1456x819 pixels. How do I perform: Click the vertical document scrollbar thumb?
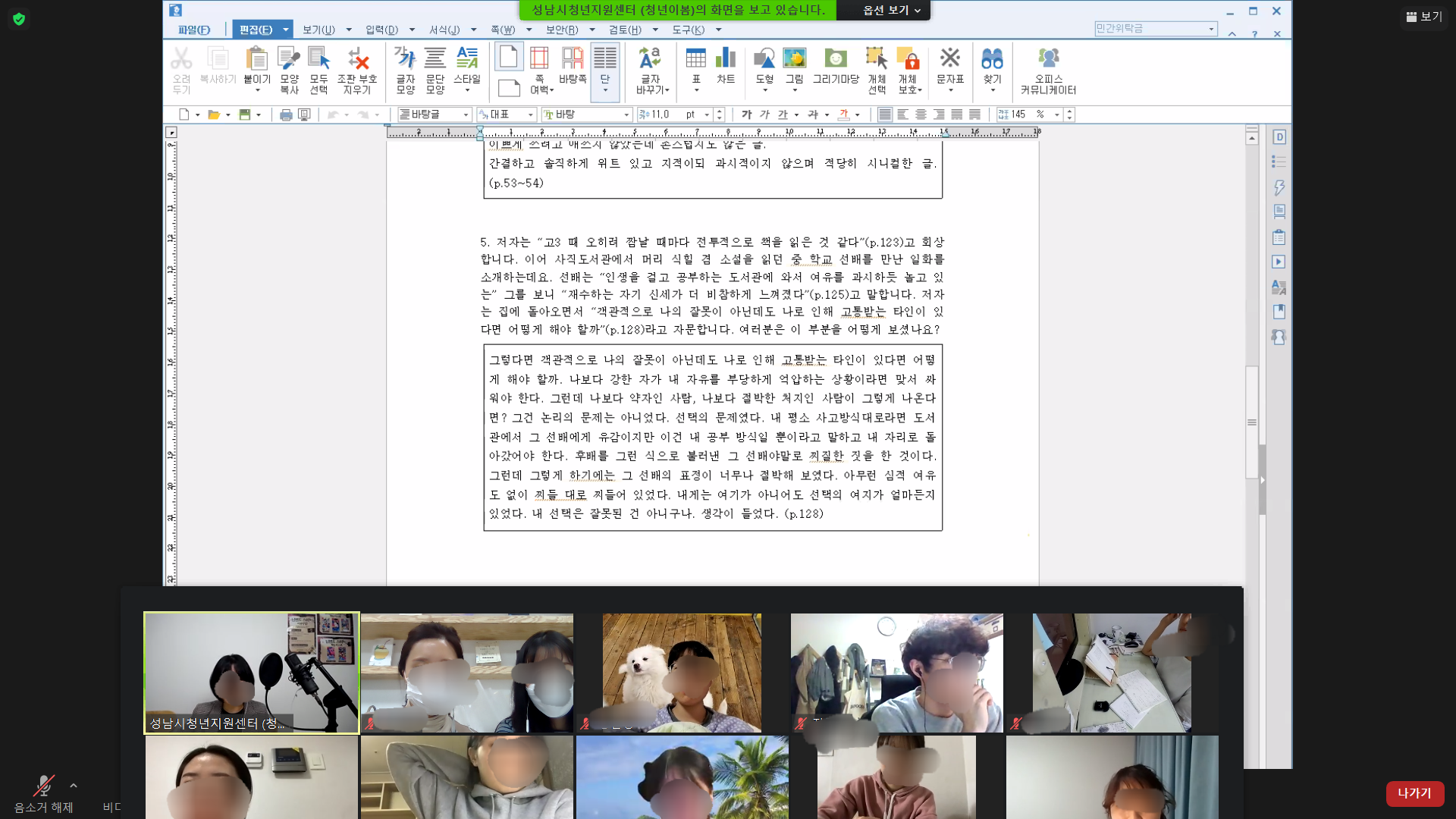[1251, 422]
